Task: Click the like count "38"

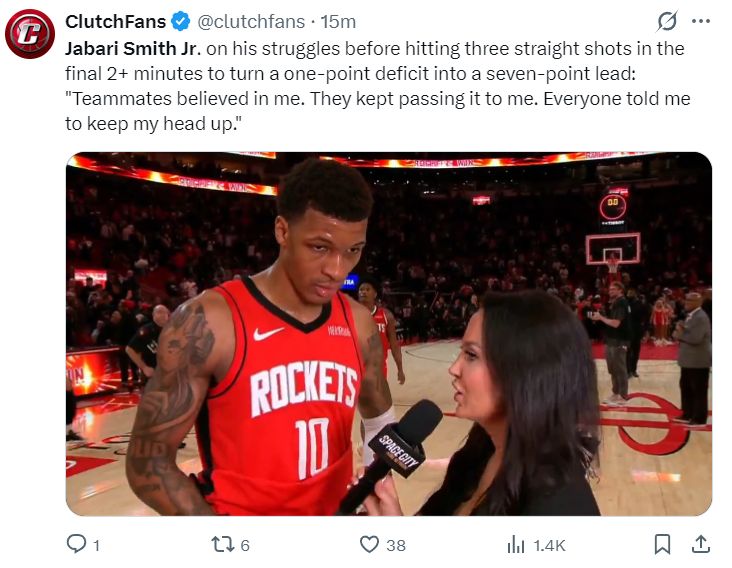Action: 396,545
